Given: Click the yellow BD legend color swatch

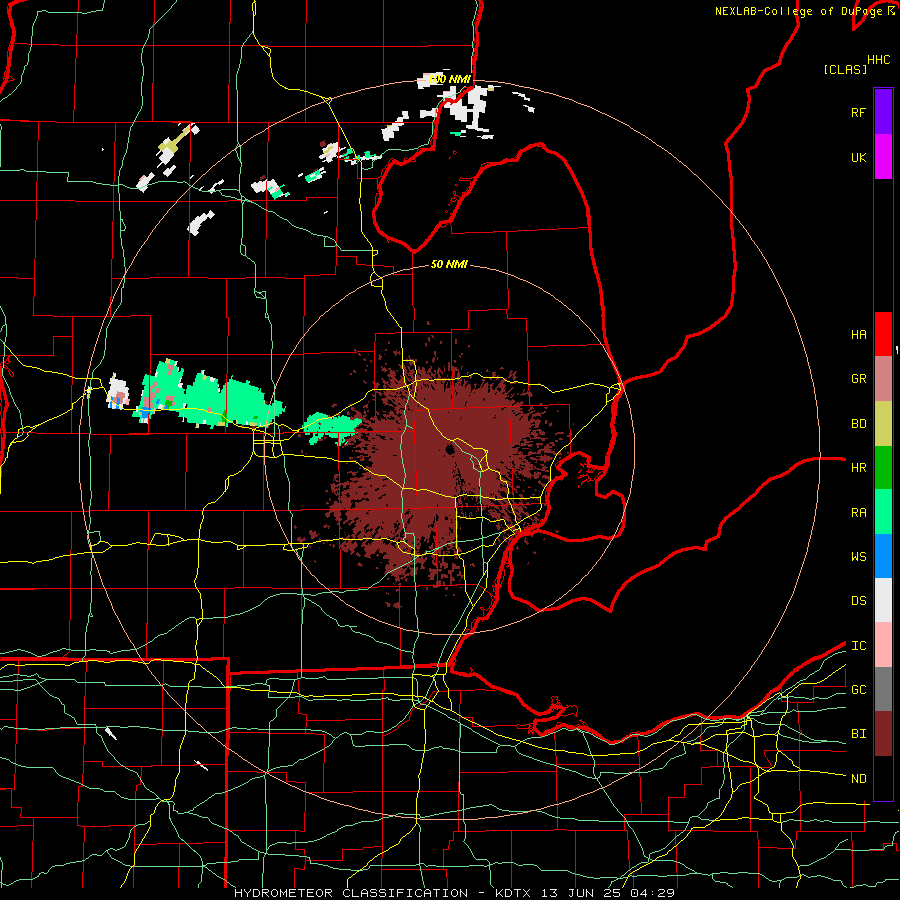Looking at the screenshot, I should (x=883, y=424).
